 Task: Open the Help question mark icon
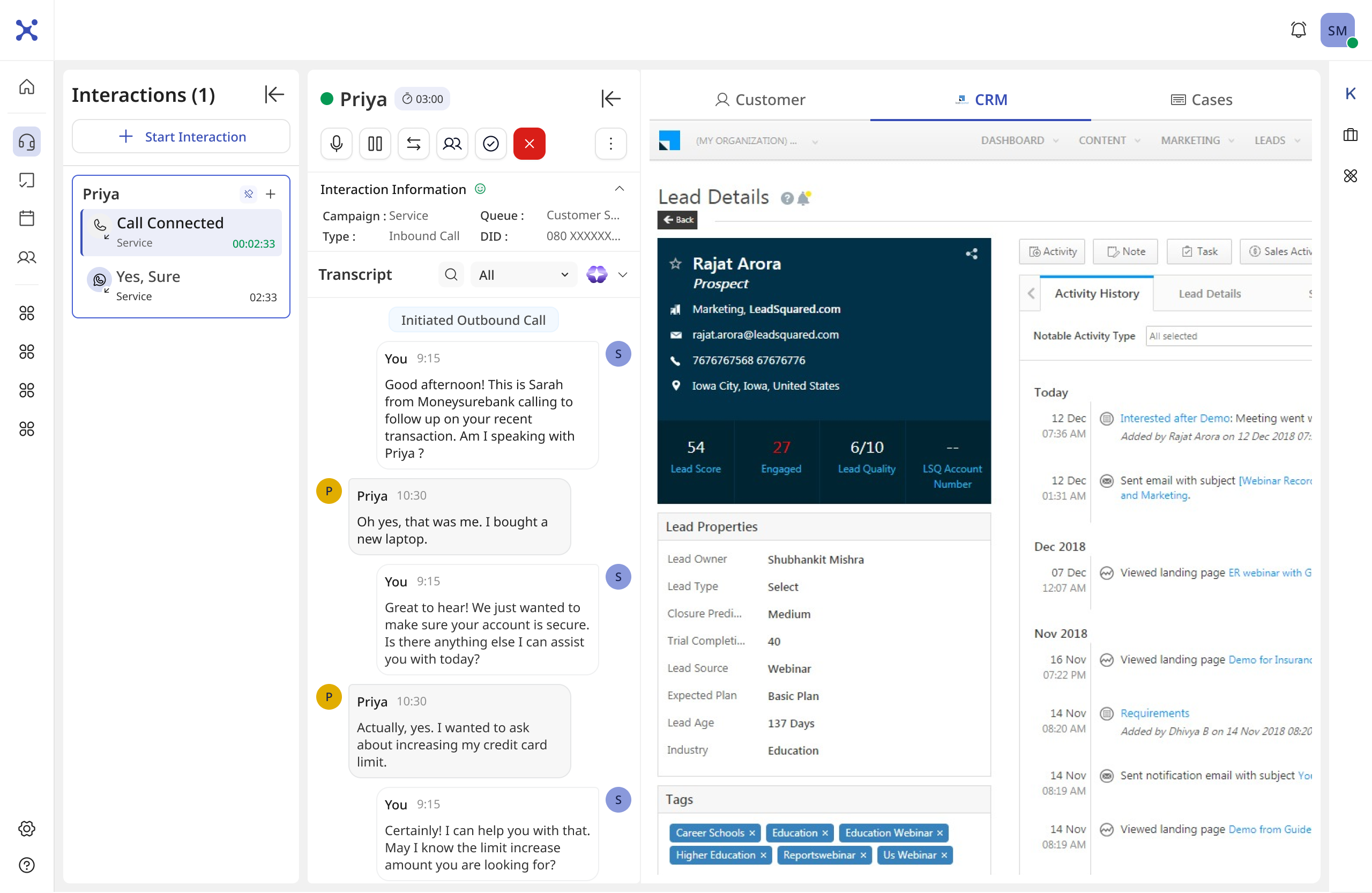point(26,865)
